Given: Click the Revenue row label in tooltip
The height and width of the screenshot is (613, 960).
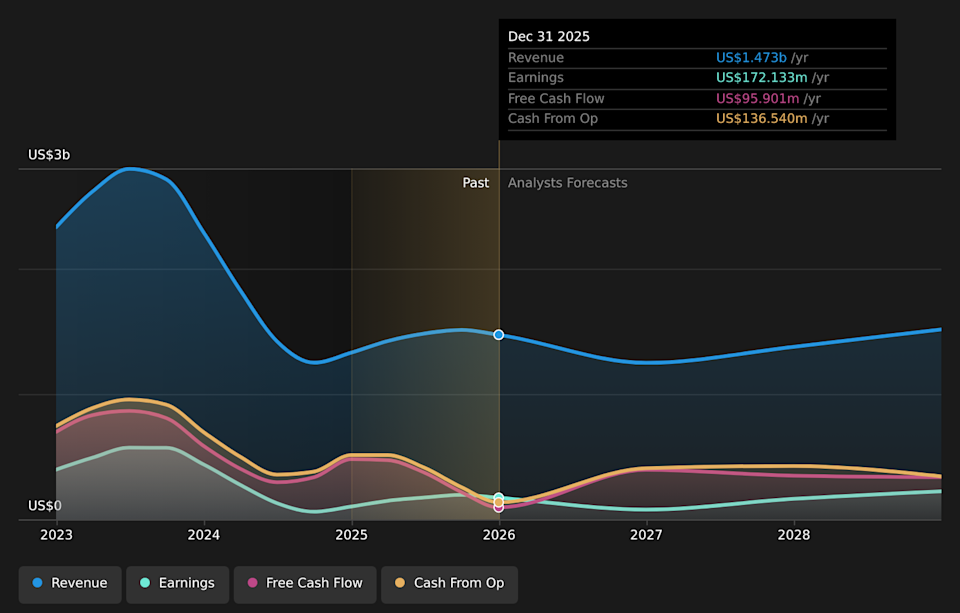Looking at the screenshot, I should pos(536,58).
